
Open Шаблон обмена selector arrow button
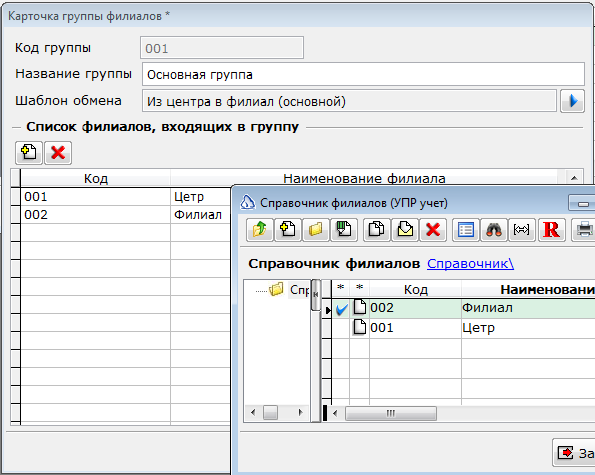(x=572, y=101)
